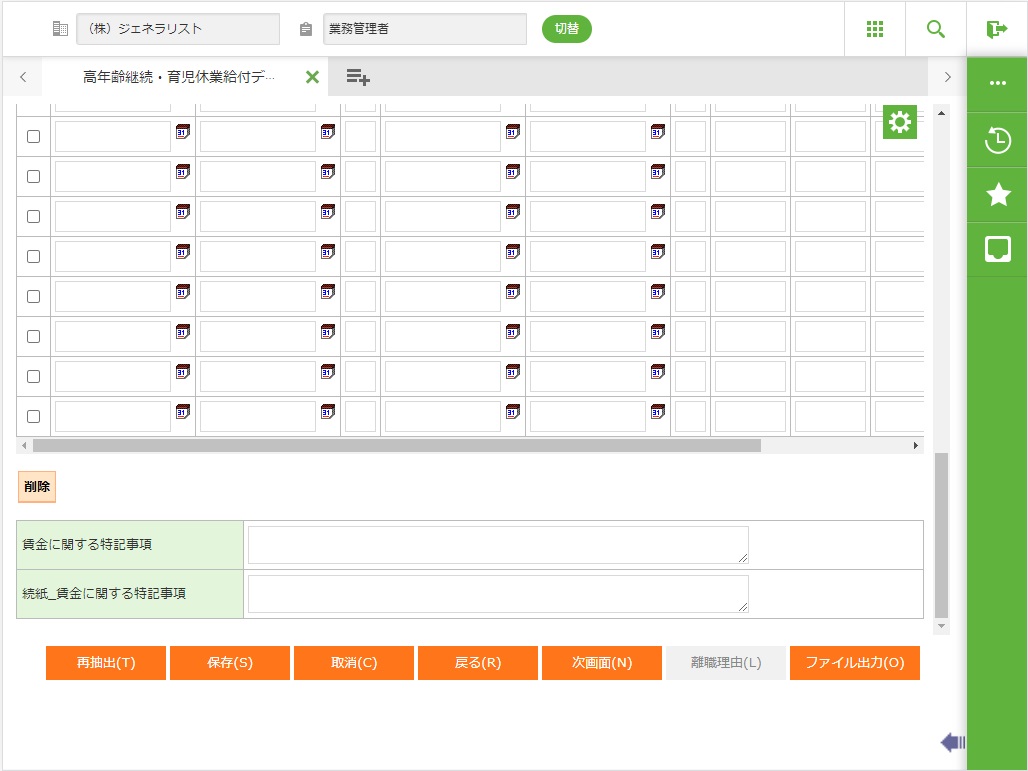Click the (株) ジェネラリスト company field

pyautogui.click(x=178, y=29)
